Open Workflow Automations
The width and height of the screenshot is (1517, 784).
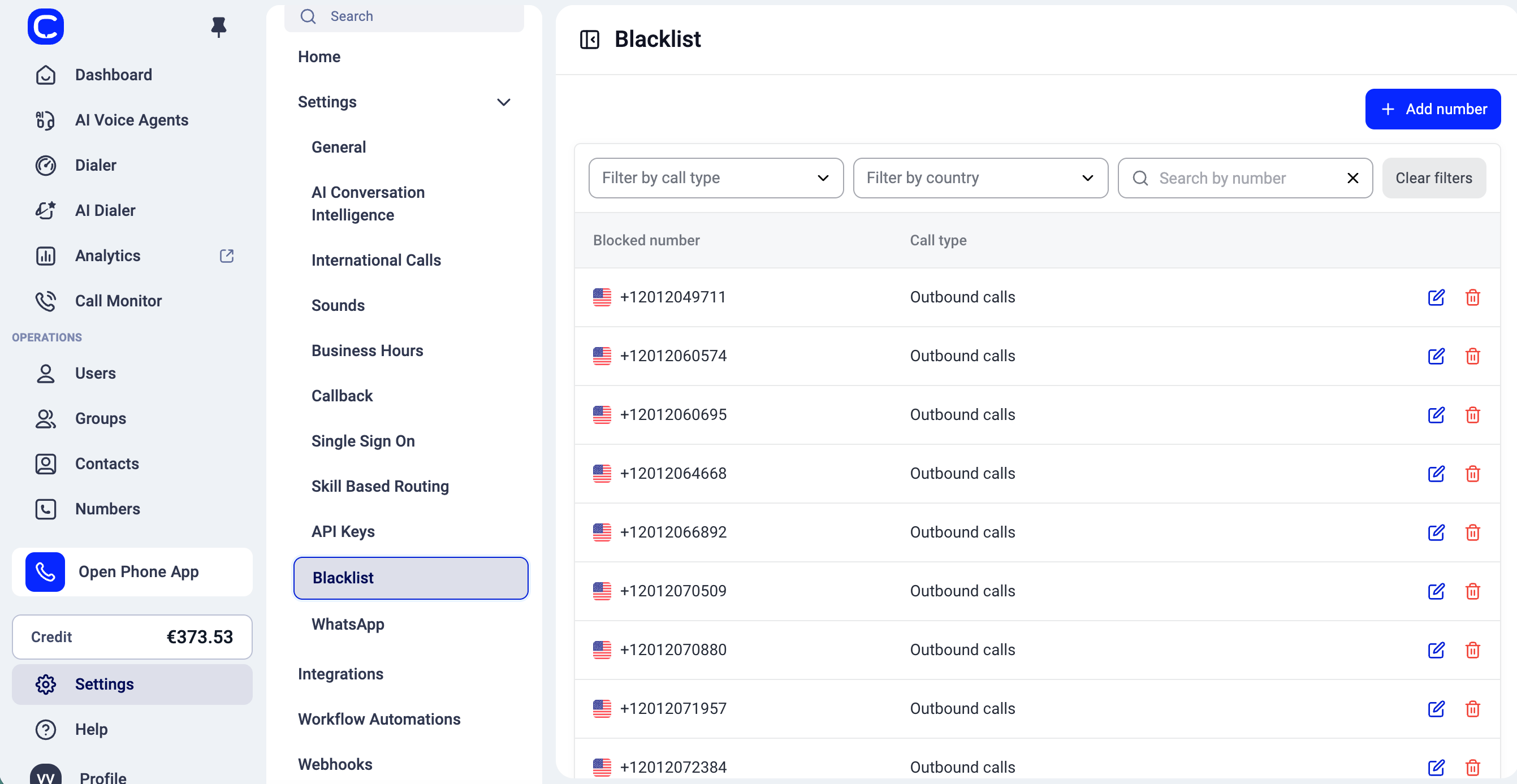(x=379, y=719)
